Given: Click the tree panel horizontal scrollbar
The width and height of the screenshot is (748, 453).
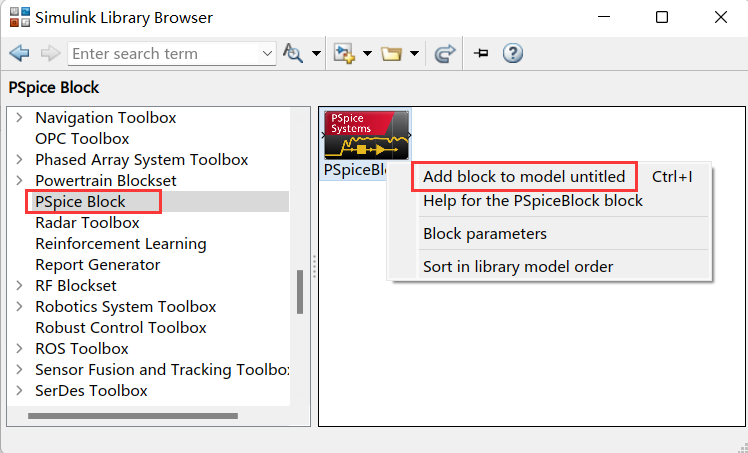Looking at the screenshot, I should 133,416.
